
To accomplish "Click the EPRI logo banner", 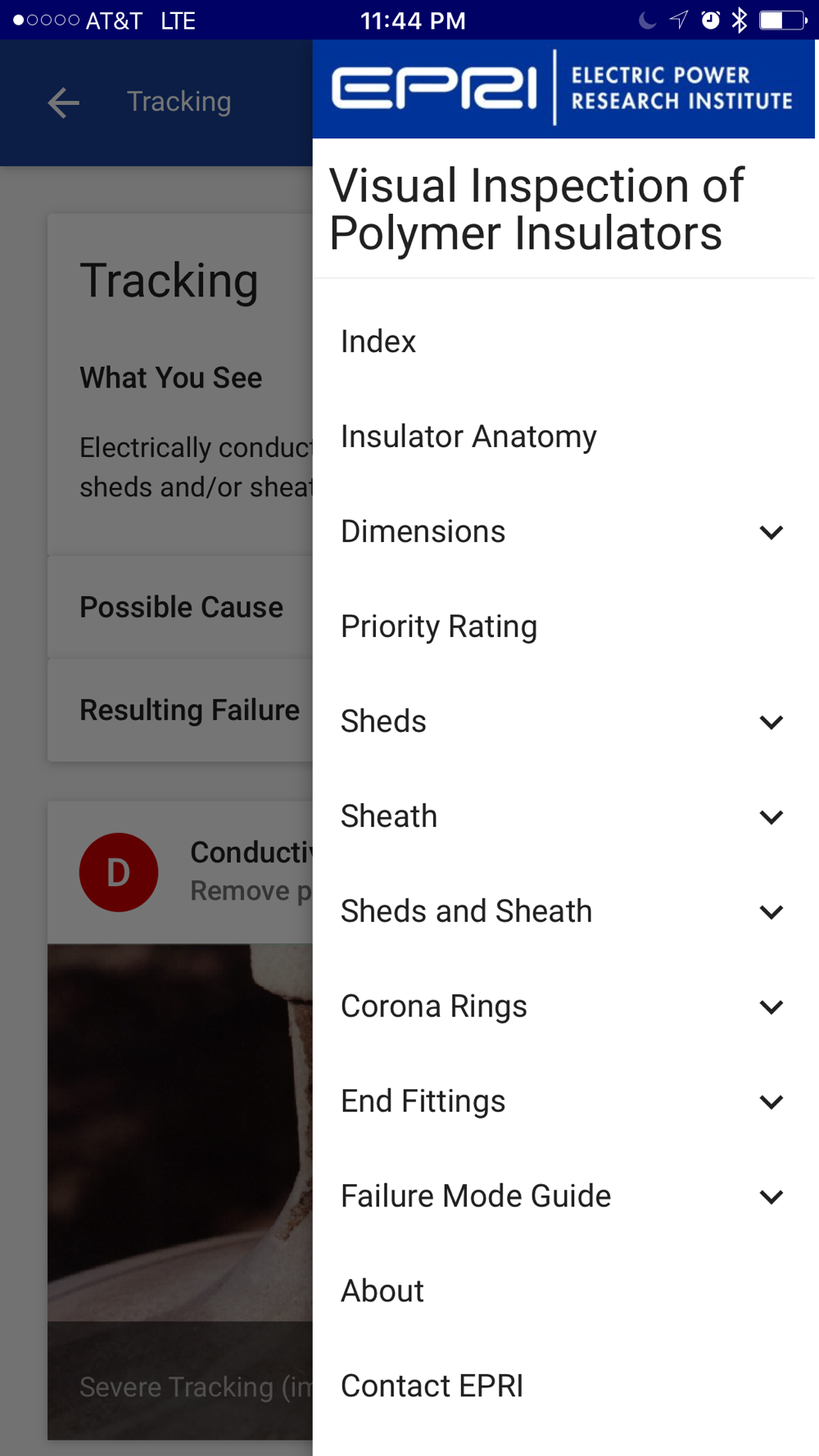I will (563, 88).
